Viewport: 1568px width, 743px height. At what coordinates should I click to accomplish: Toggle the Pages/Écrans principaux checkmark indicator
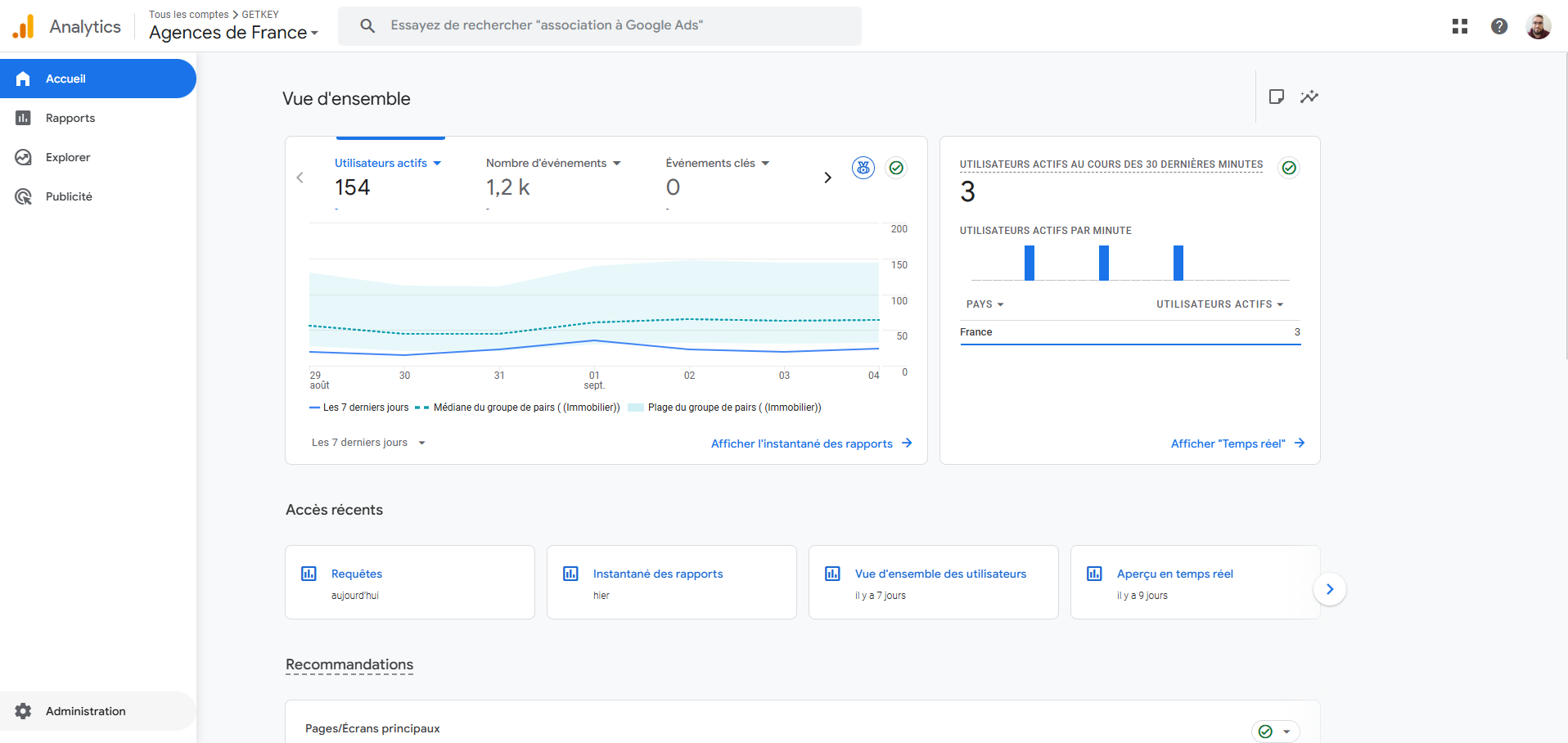pyautogui.click(x=1266, y=732)
